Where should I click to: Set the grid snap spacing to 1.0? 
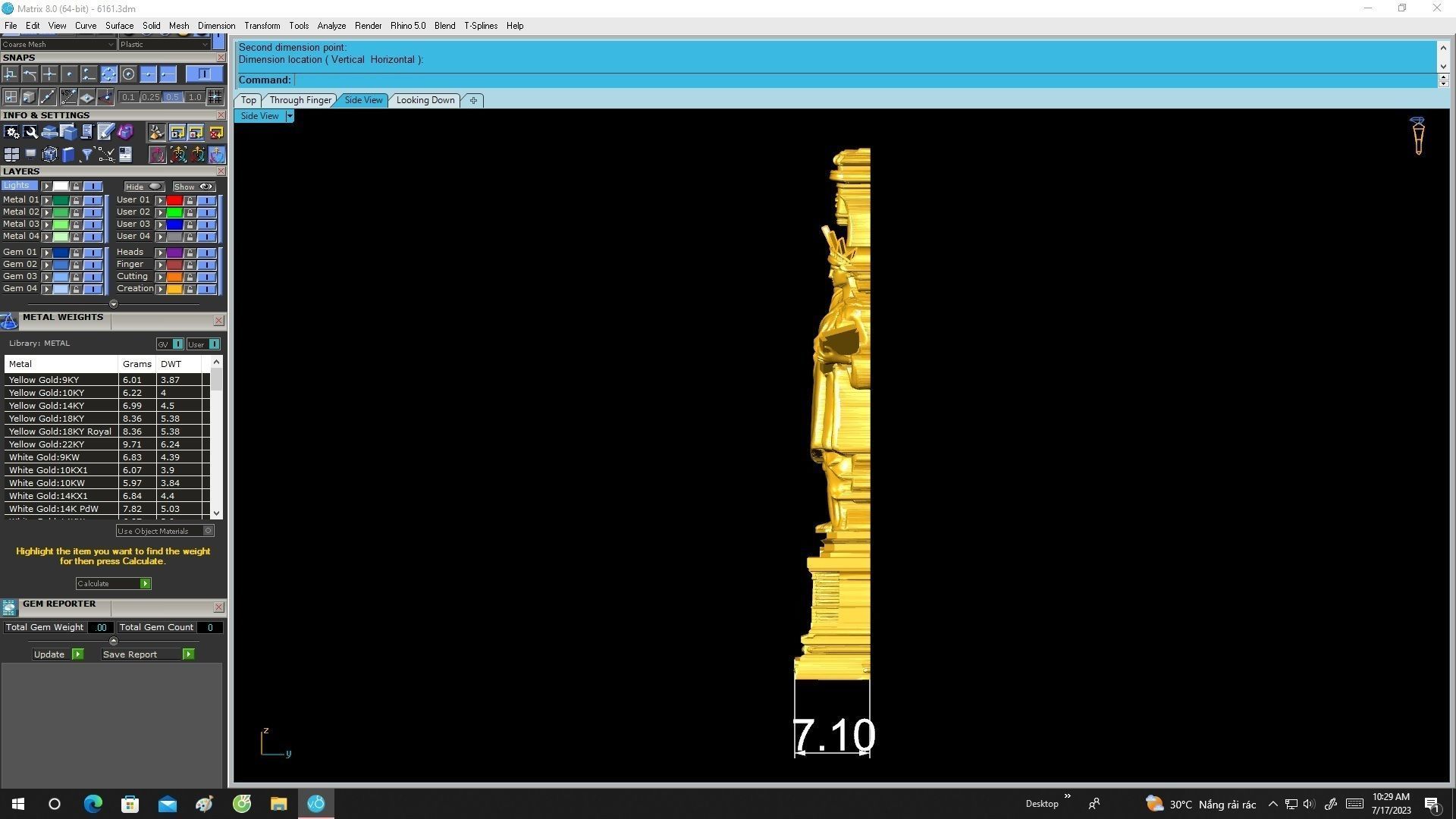tap(195, 97)
